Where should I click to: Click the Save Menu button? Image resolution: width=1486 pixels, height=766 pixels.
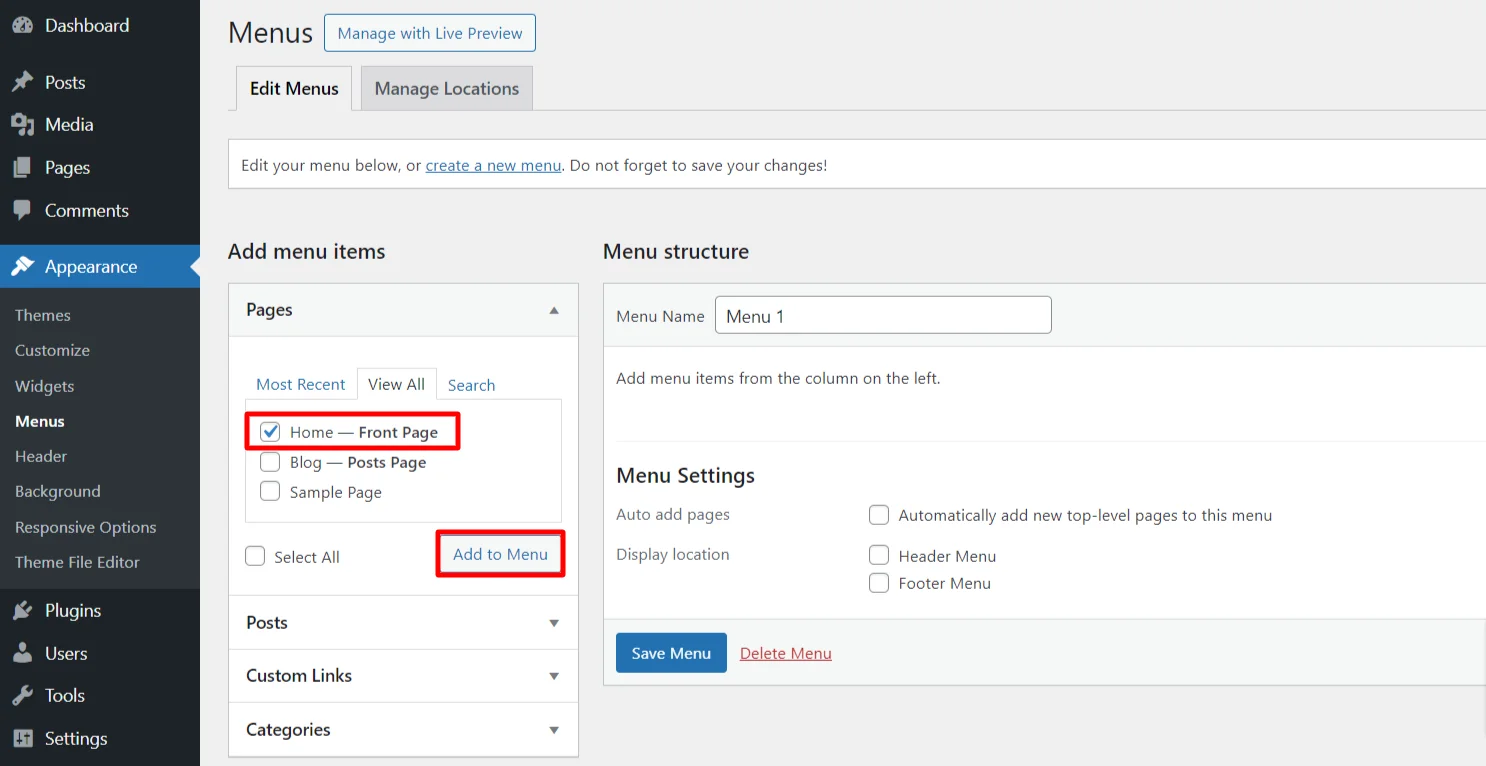671,653
